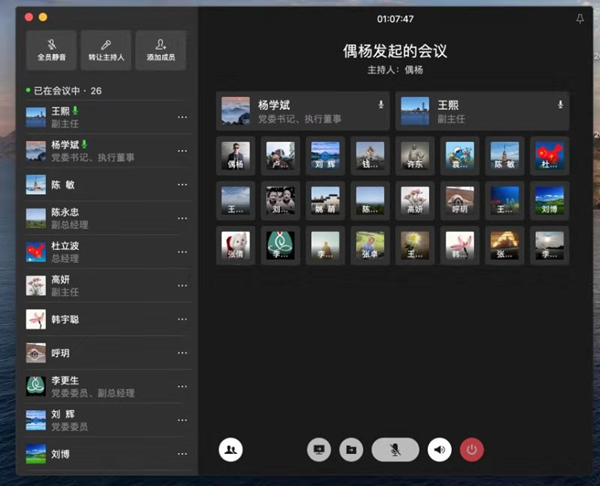Click 高妍 avatar in the participant list

pyautogui.click(x=36, y=285)
